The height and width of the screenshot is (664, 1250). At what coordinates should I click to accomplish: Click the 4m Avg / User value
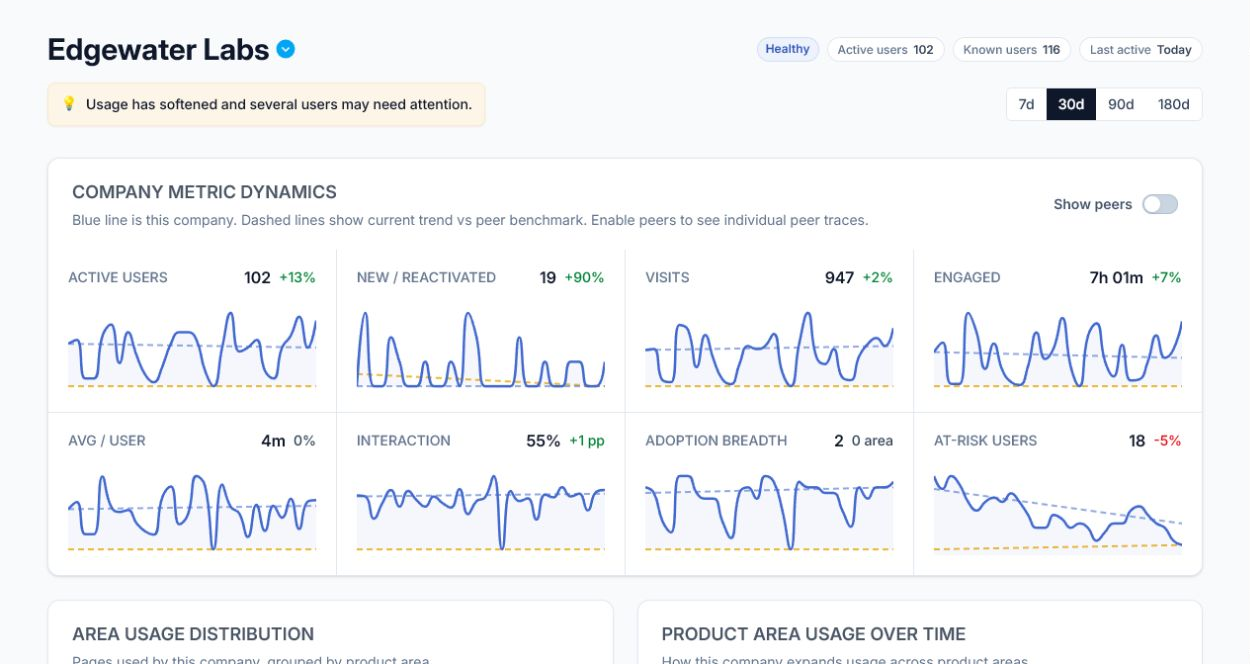pos(273,440)
